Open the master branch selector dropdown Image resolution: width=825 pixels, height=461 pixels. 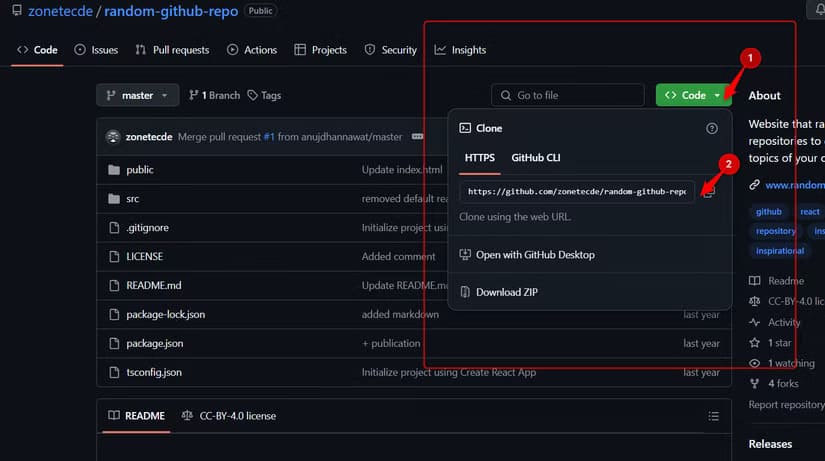point(138,96)
